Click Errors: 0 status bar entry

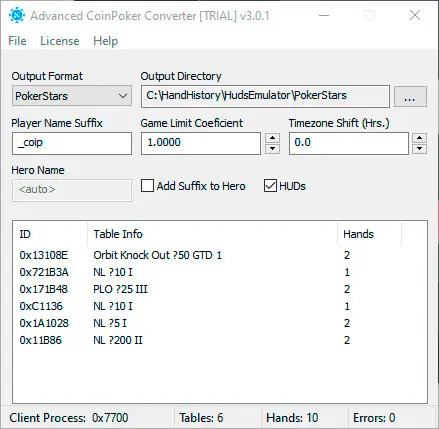click(x=374, y=418)
